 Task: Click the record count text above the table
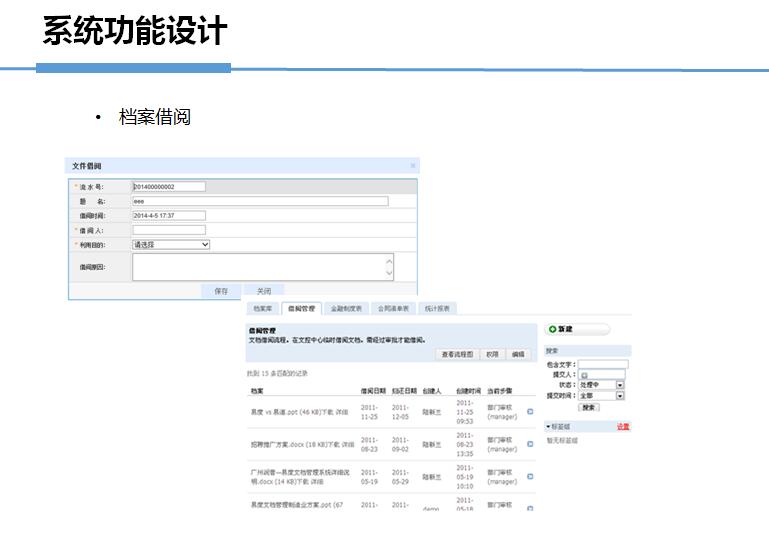tap(277, 373)
